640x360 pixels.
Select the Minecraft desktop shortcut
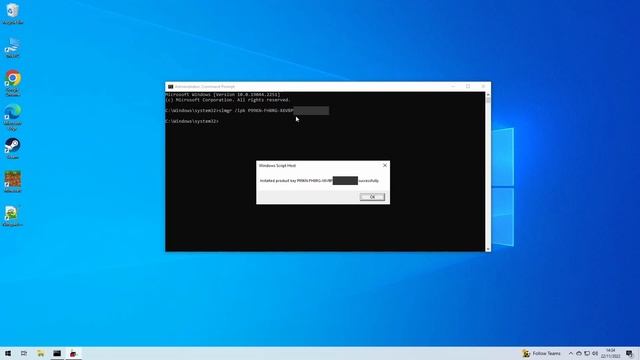click(13, 182)
